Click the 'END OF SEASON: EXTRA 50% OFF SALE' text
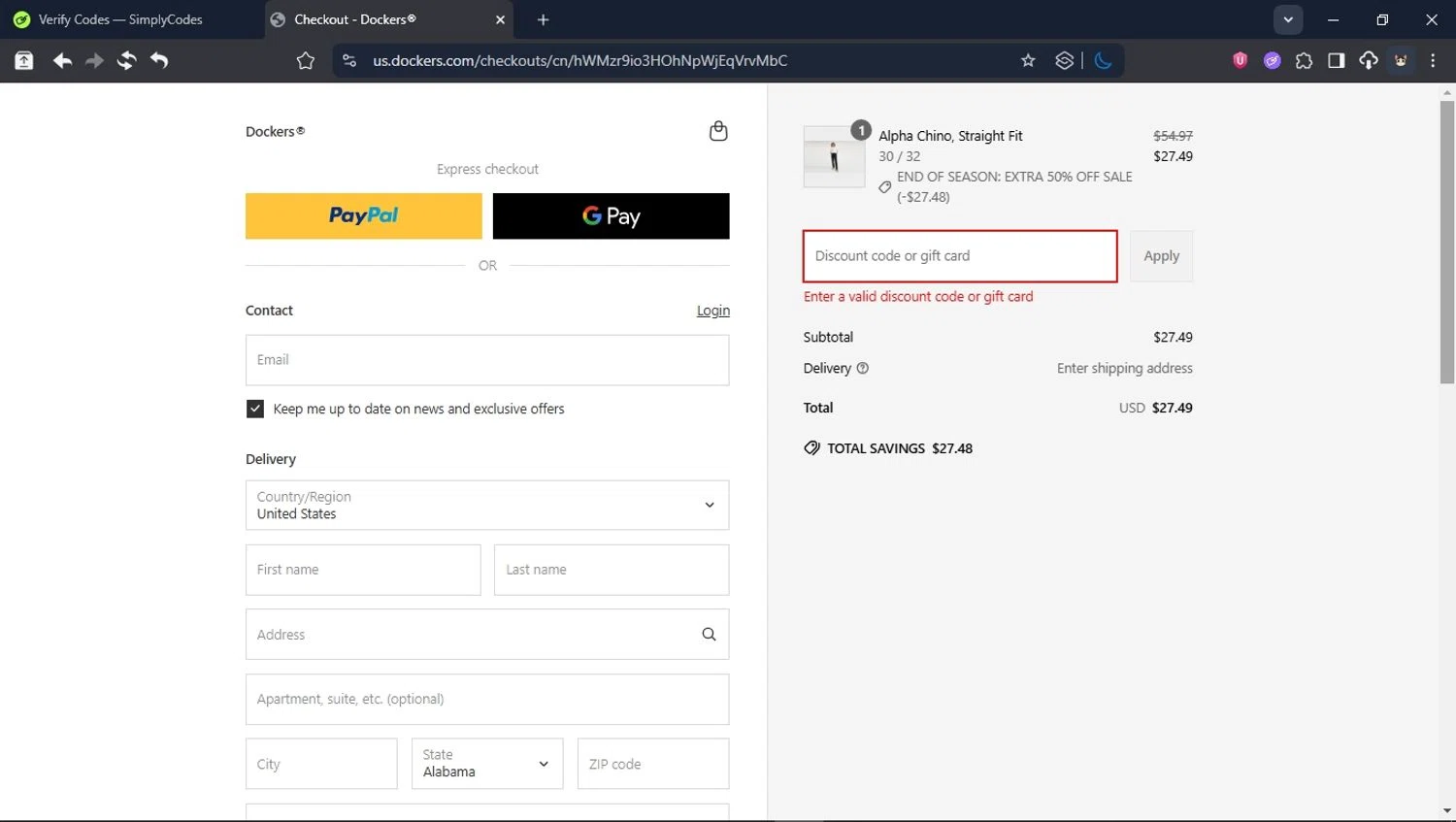The height and width of the screenshot is (822, 1456). [1014, 177]
